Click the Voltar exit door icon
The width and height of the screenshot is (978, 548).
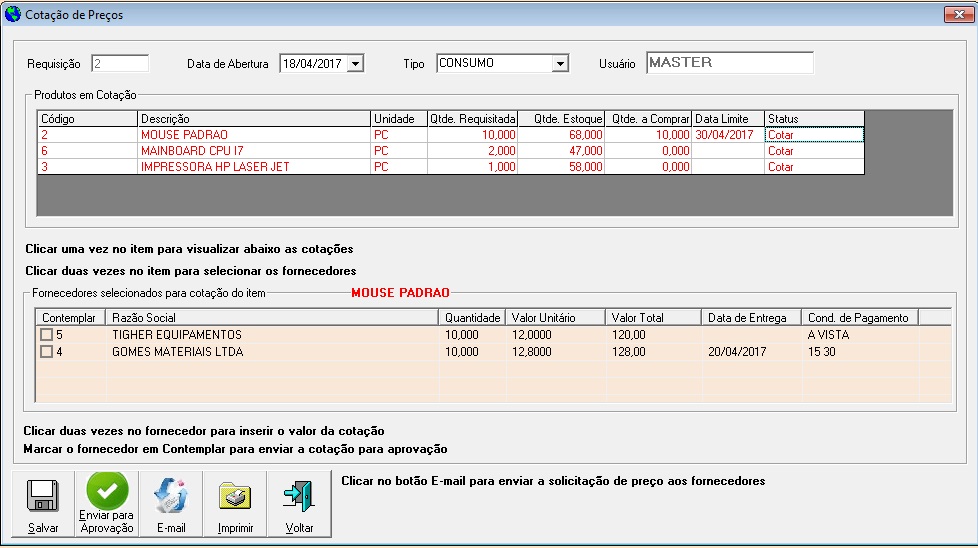[x=298, y=496]
